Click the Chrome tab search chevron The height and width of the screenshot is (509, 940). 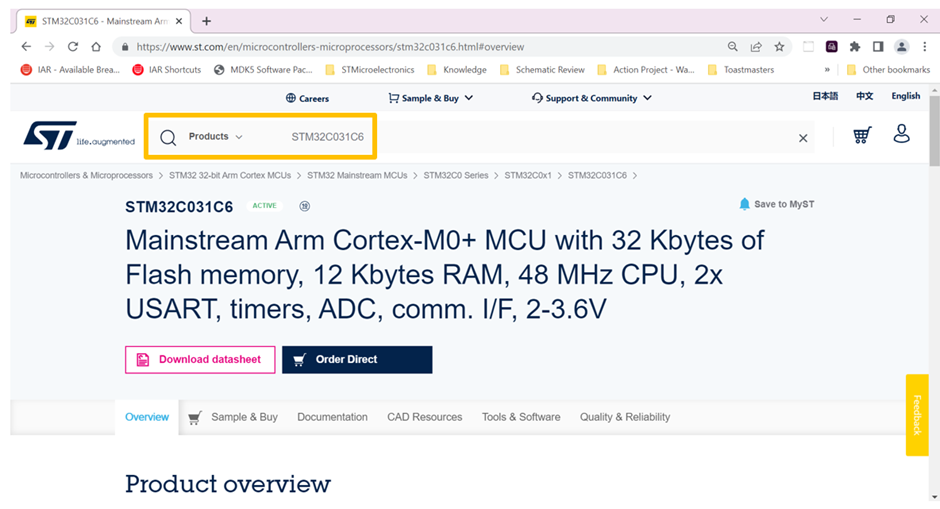[824, 19]
